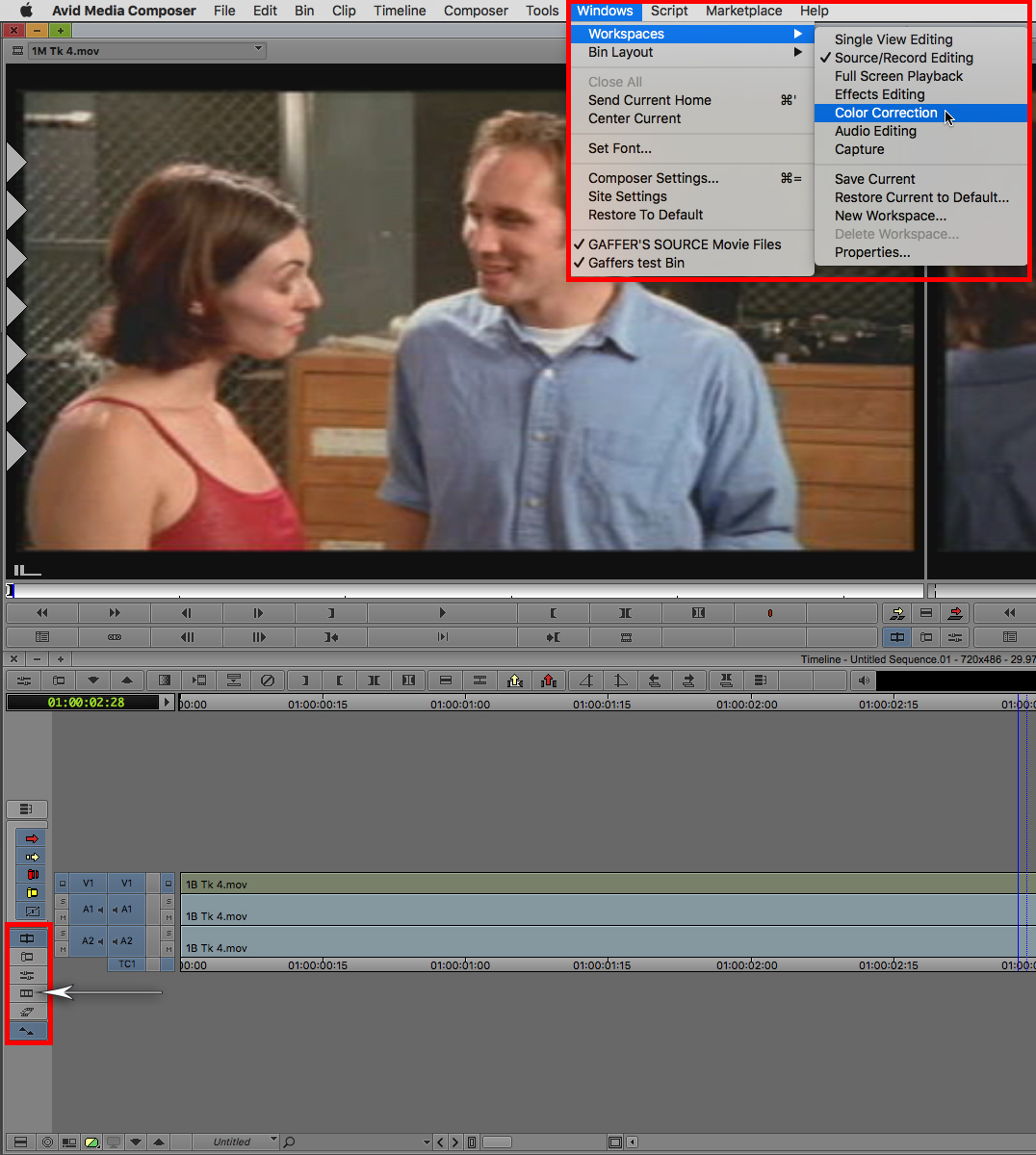Solo the A1 audio track
The width and height of the screenshot is (1036, 1155).
(x=62, y=902)
